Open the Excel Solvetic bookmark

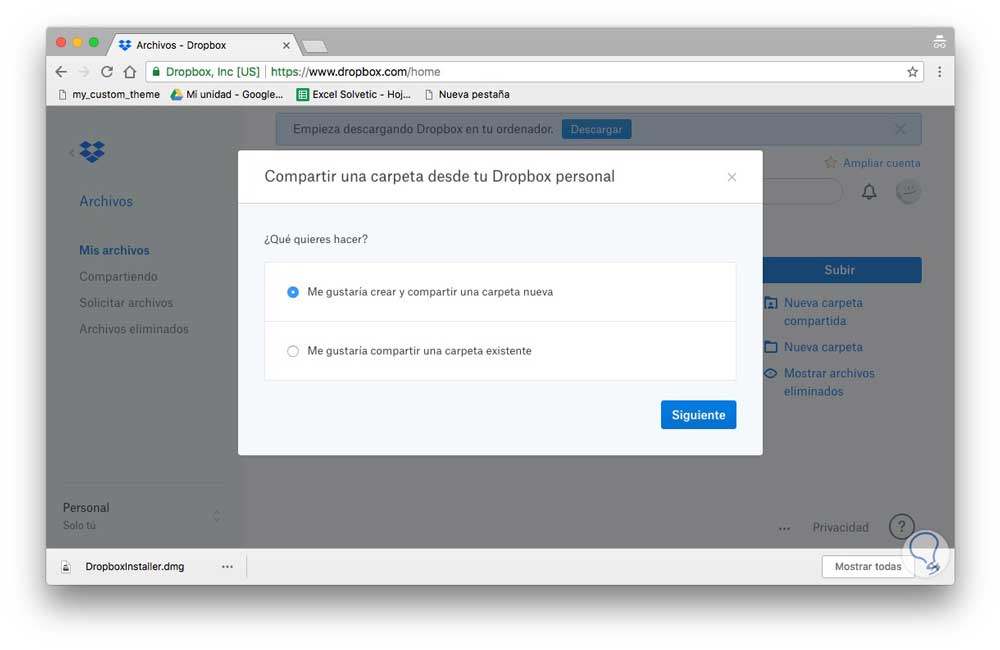point(353,94)
